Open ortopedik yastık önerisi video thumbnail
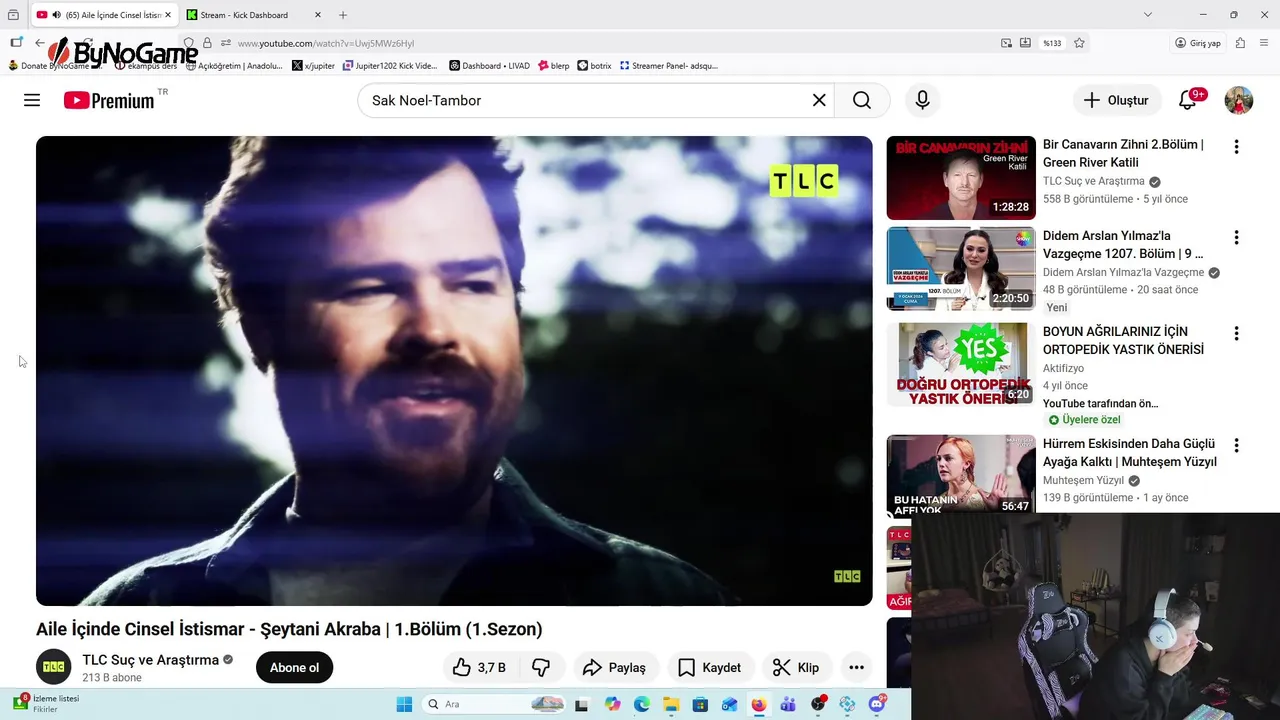The image size is (1280, 720). coord(961,364)
